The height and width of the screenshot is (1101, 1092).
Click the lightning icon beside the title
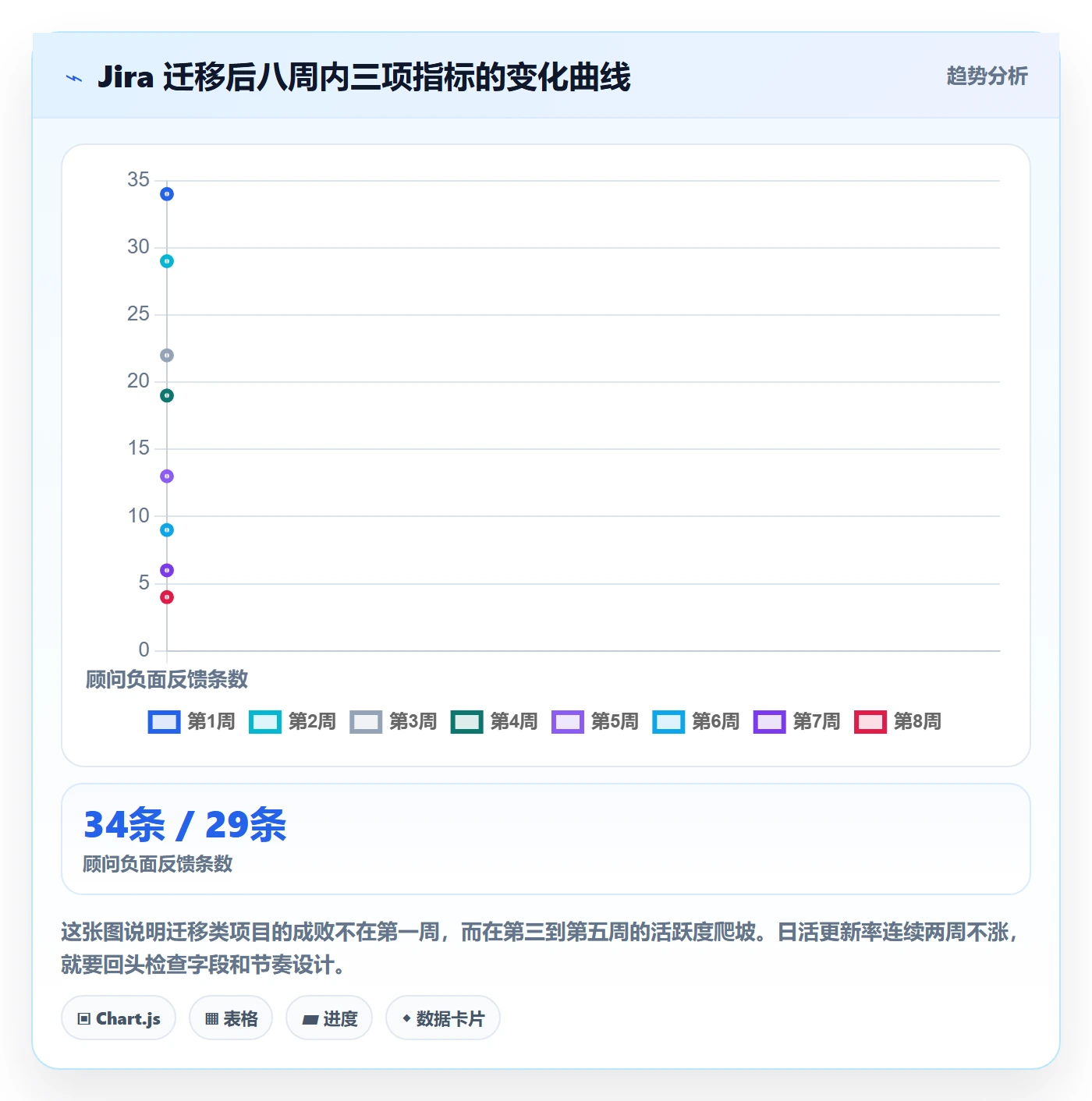(x=74, y=78)
